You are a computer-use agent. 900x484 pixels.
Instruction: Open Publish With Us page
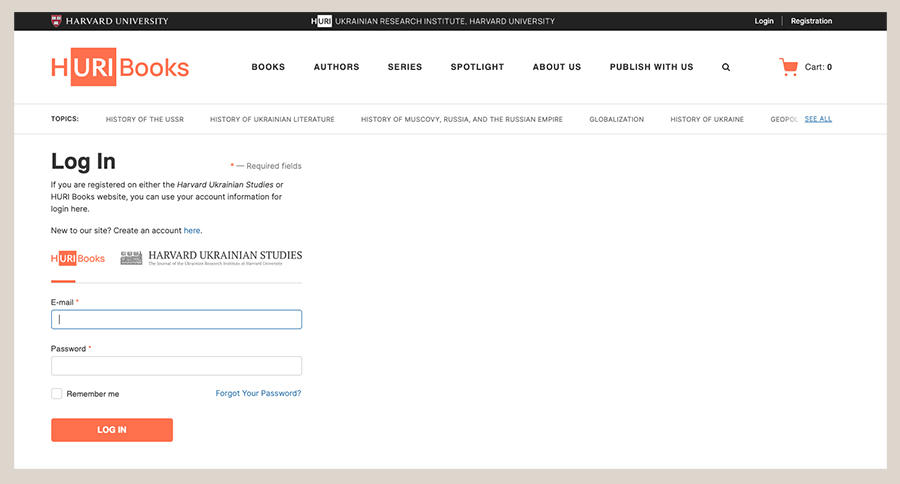pyautogui.click(x=651, y=67)
